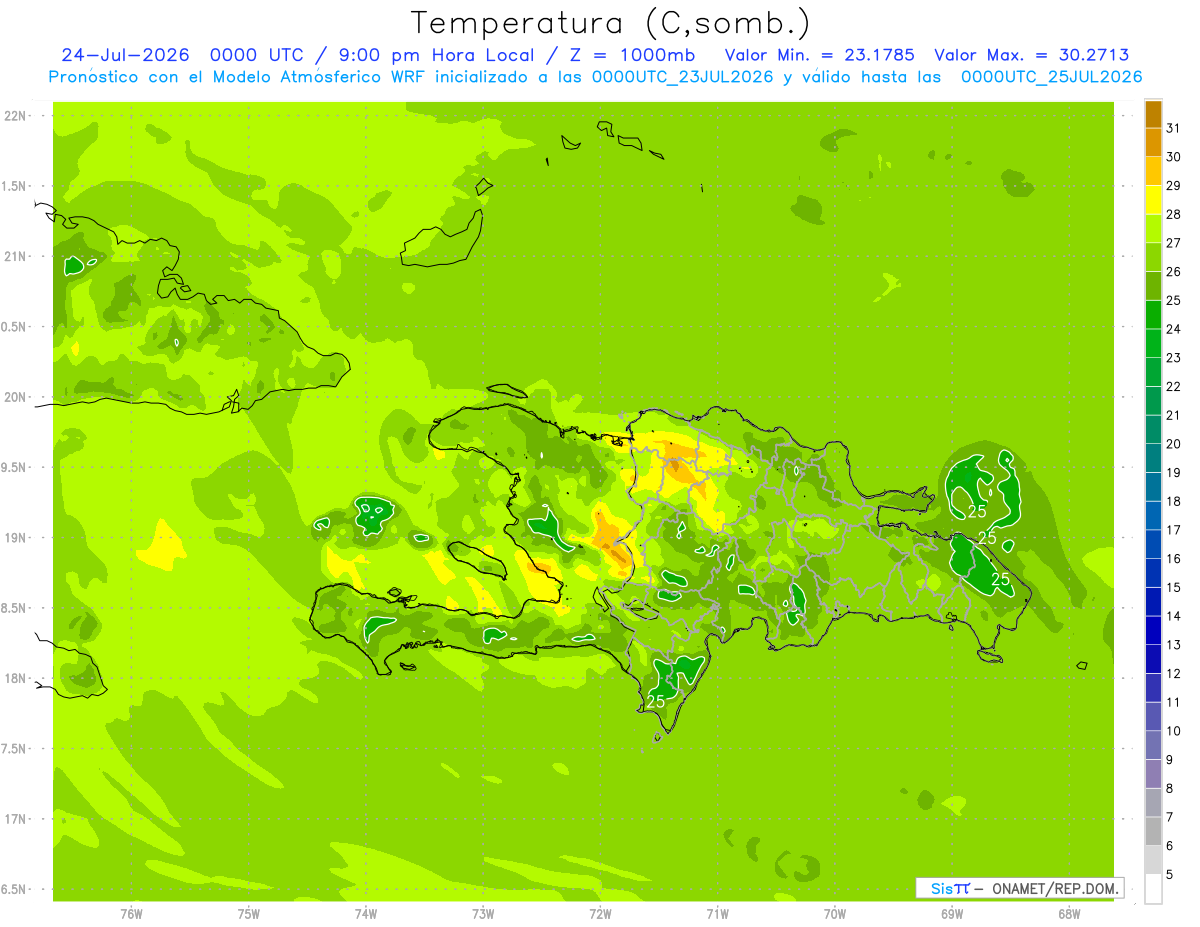
Task: Click the "5" colorbar scale label
Action: (1170, 875)
